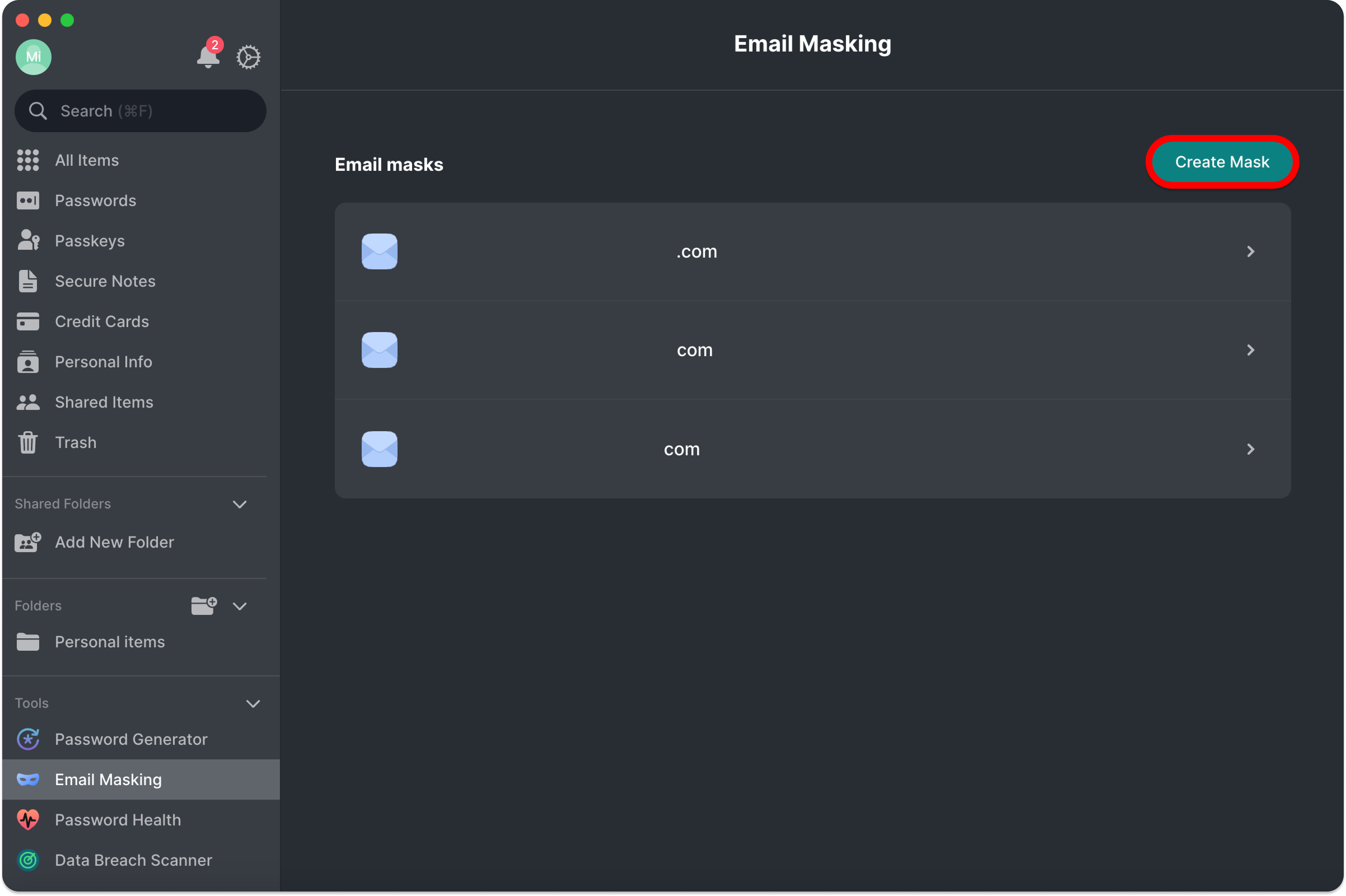The height and width of the screenshot is (896, 1346).
Task: Open the Trash
Action: tap(75, 442)
